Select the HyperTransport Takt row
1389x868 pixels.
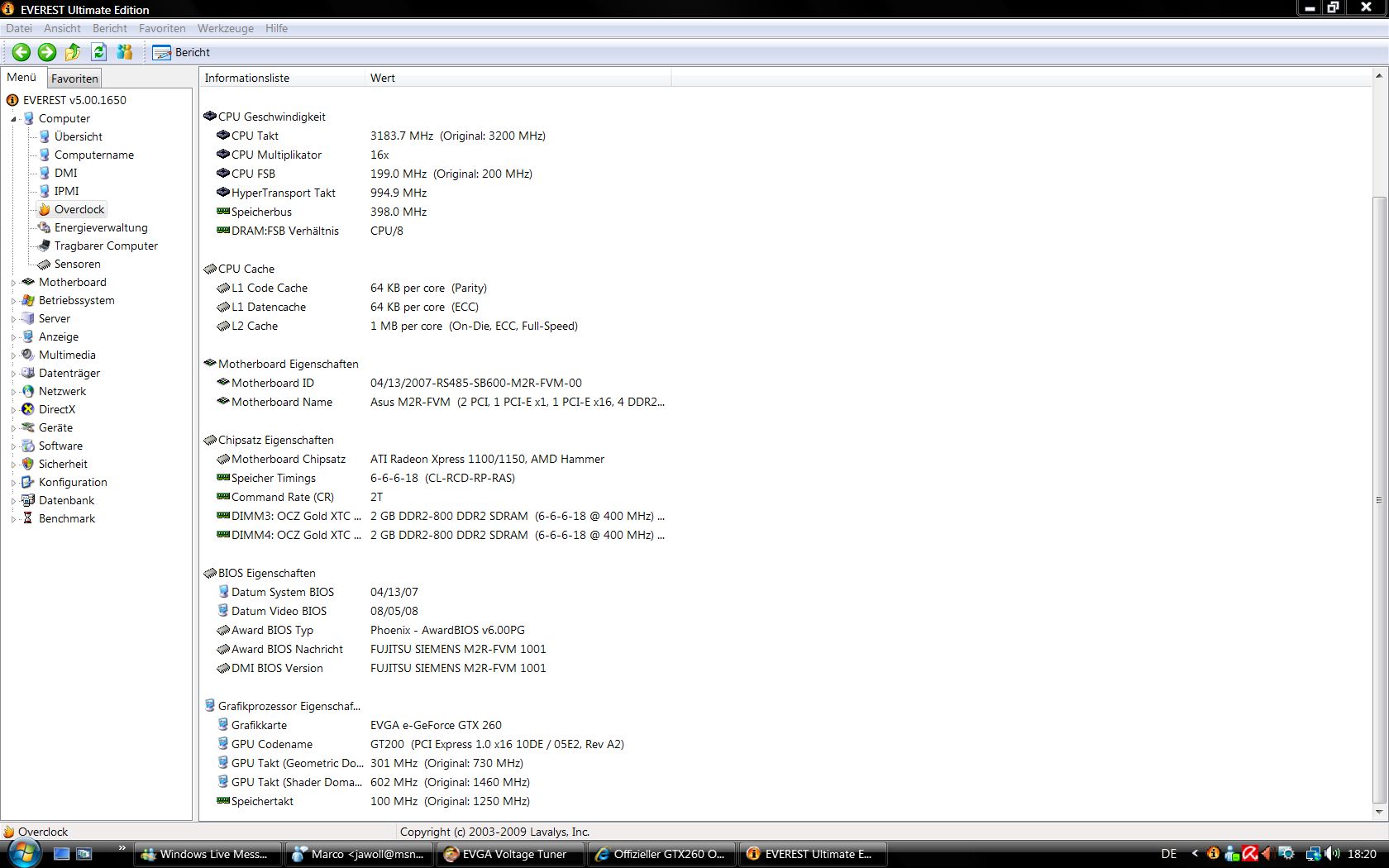pyautogui.click(x=436, y=193)
